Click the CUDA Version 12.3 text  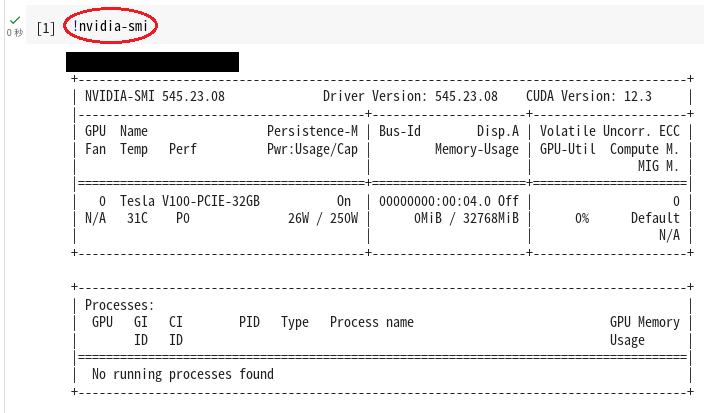(589, 96)
